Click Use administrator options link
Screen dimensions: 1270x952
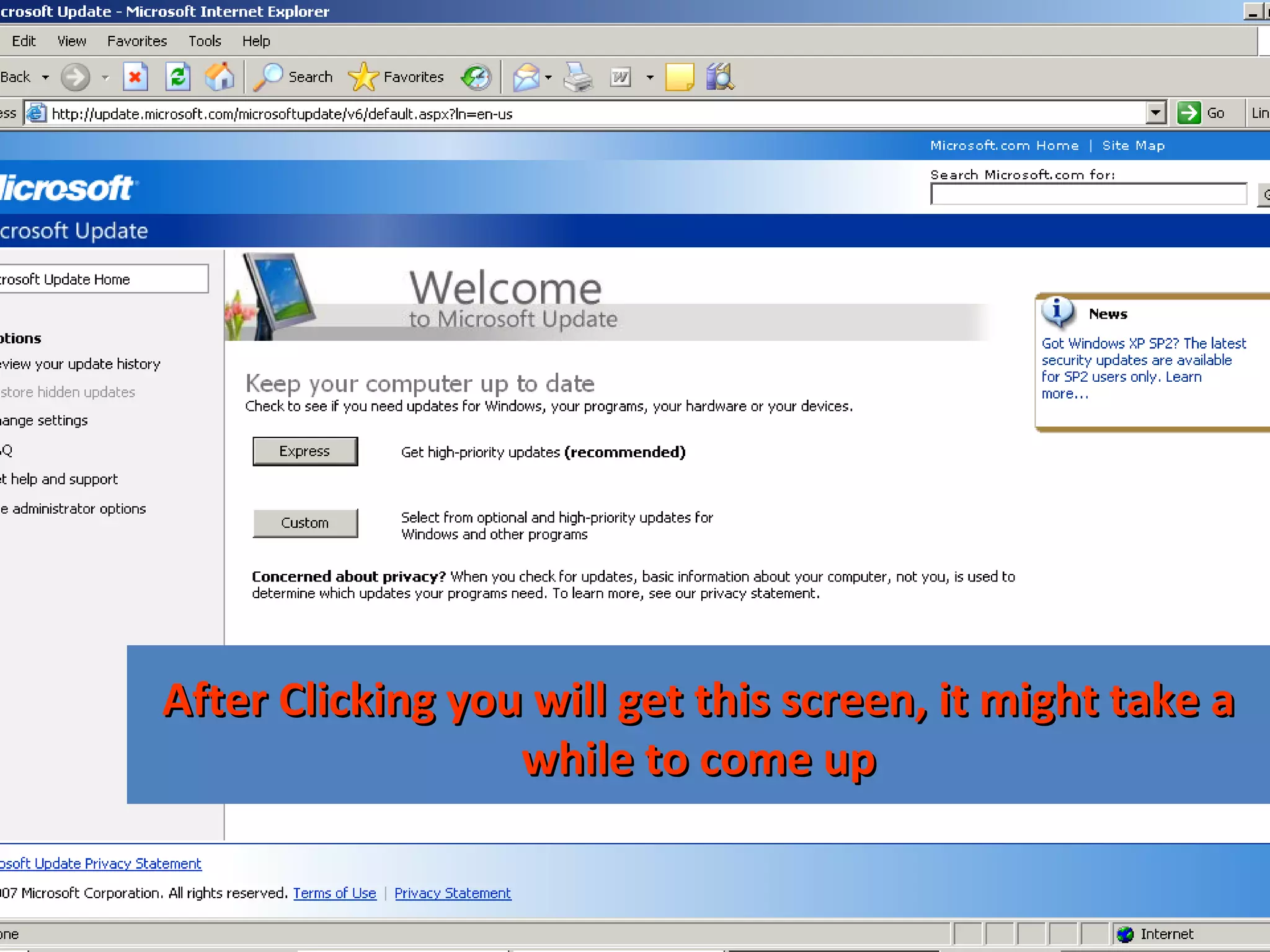click(x=73, y=509)
